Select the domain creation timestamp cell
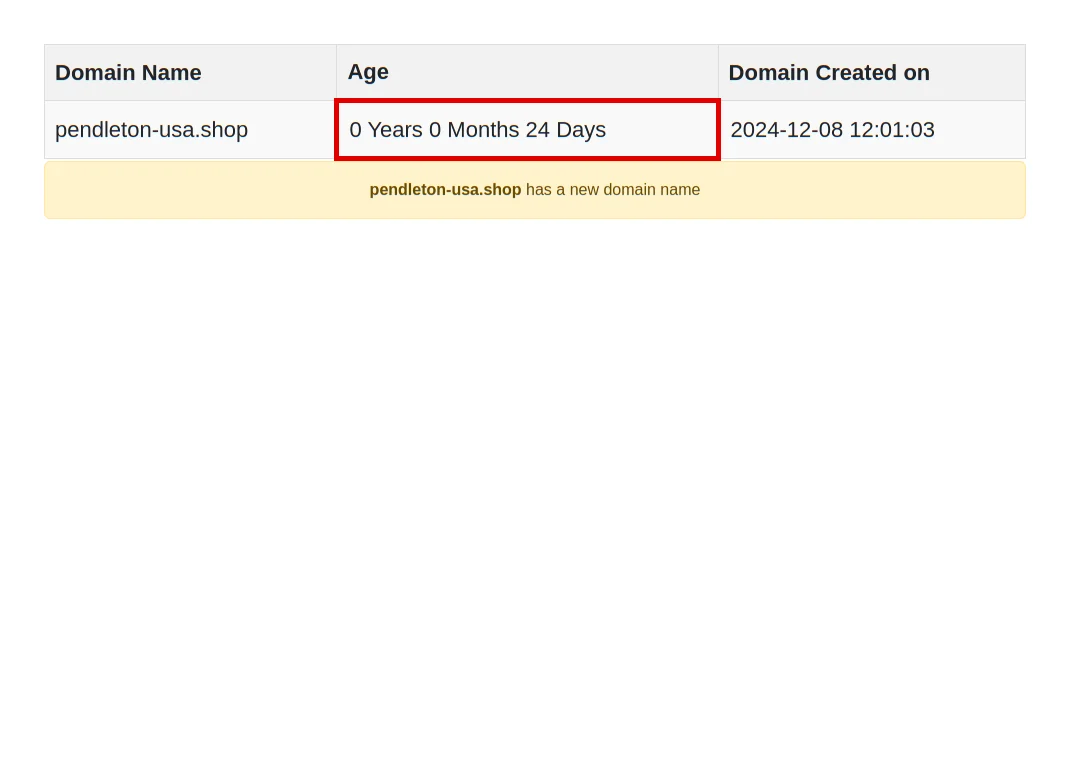 click(x=832, y=130)
